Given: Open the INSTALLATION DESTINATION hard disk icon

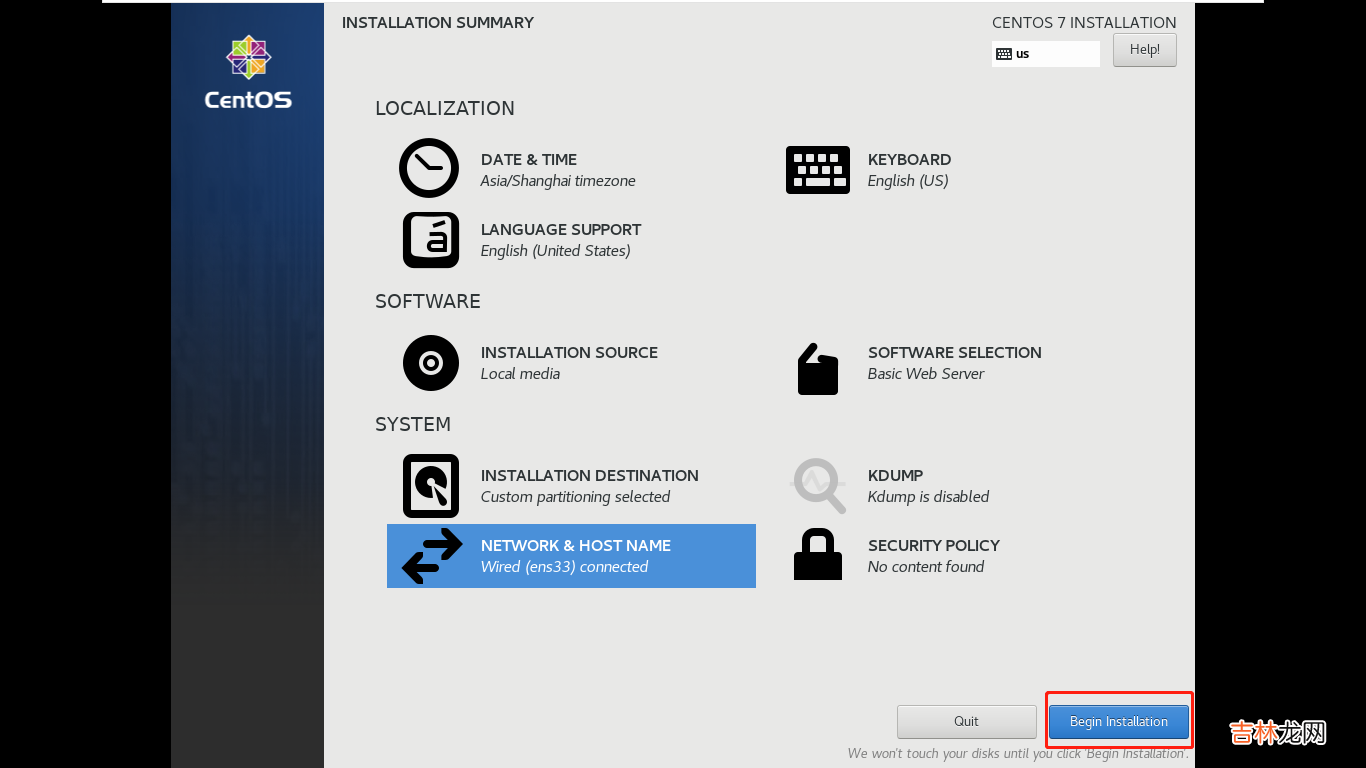Looking at the screenshot, I should click(x=430, y=486).
